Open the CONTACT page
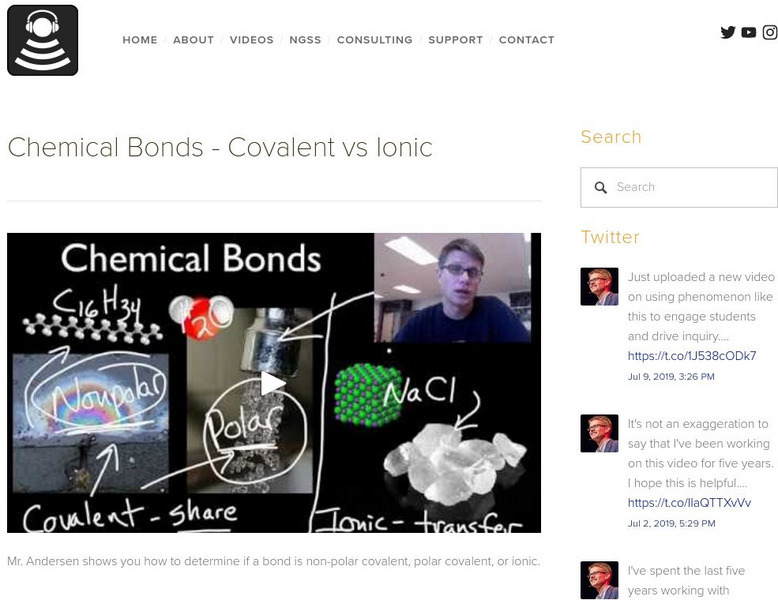This screenshot has width=778, height=600. pos(526,40)
